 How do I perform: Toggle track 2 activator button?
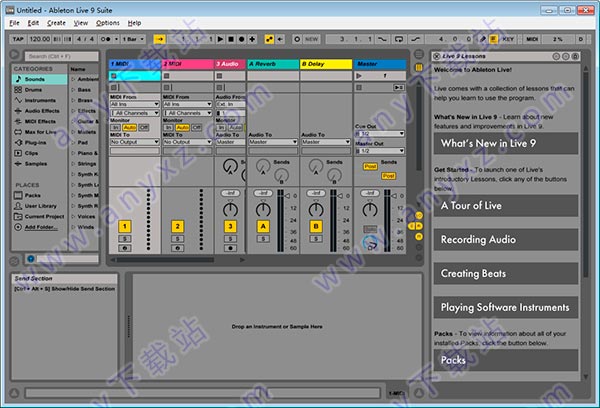tap(178, 226)
